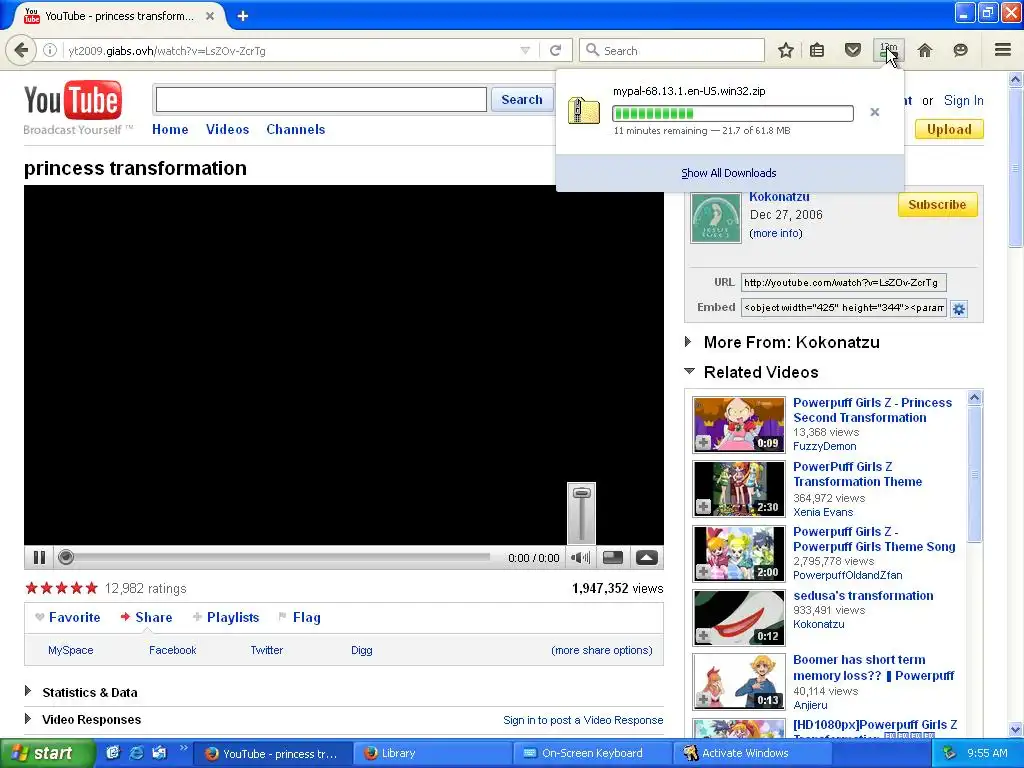Viewport: 1024px width, 768px height.
Task: Click the volume slider handle
Action: pos(581,493)
